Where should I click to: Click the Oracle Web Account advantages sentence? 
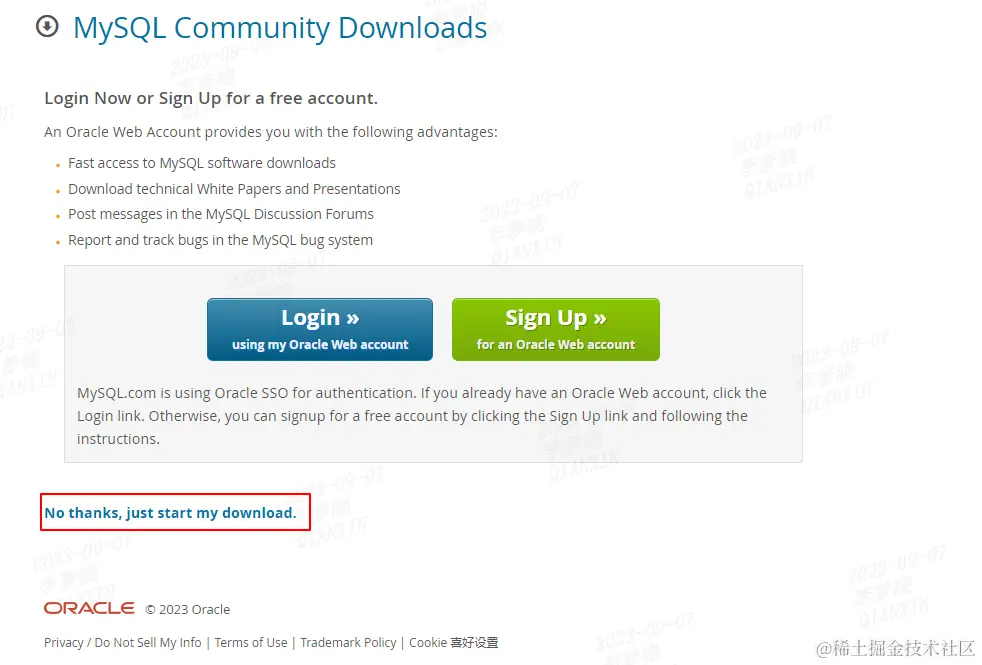271,132
